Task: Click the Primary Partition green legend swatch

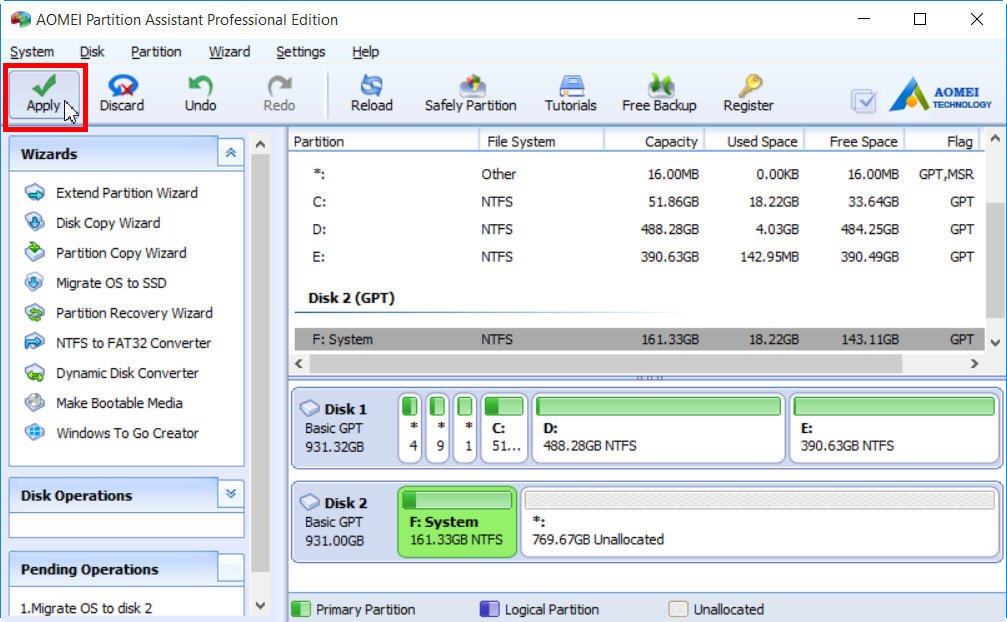Action: coord(301,609)
